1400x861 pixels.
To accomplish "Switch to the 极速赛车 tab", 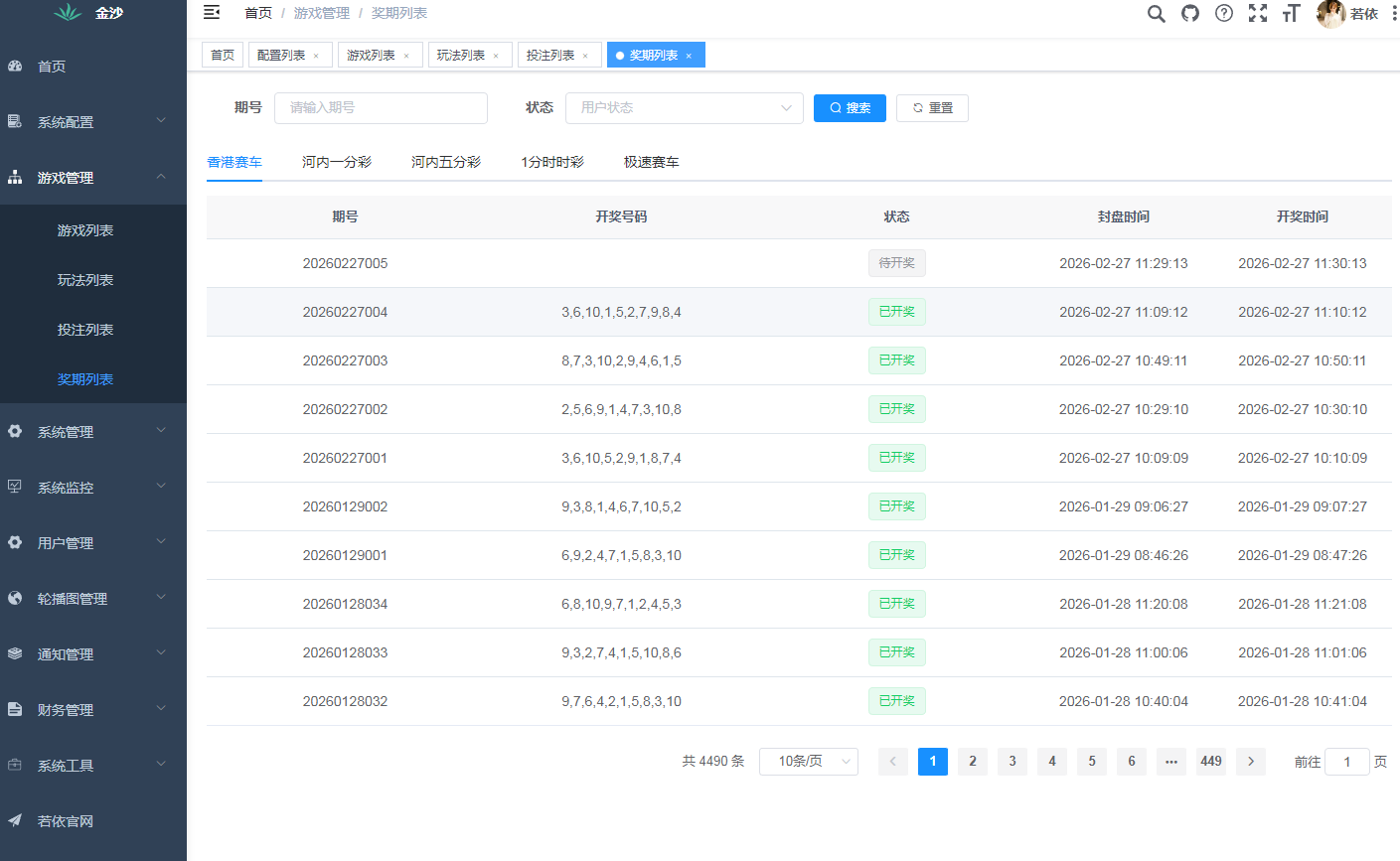I will pyautogui.click(x=651, y=161).
